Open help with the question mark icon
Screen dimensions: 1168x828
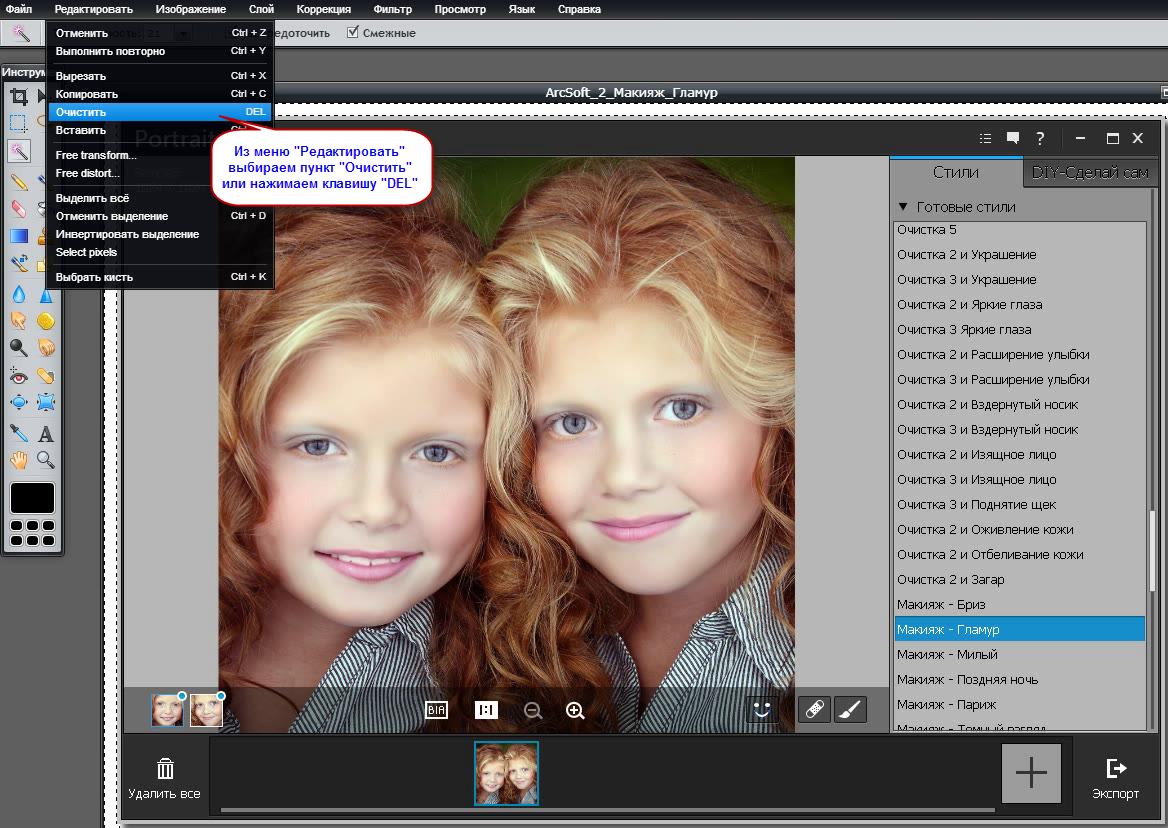tap(1040, 138)
